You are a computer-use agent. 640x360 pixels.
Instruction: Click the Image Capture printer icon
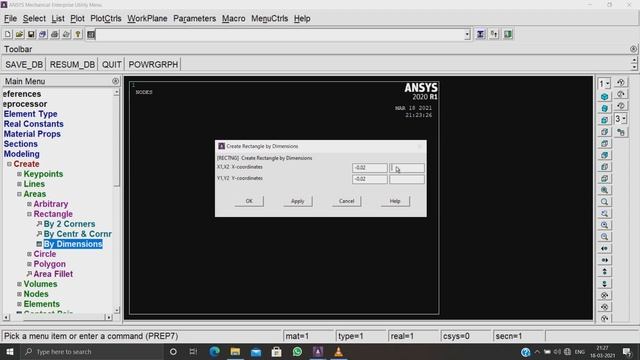[x=54, y=34]
